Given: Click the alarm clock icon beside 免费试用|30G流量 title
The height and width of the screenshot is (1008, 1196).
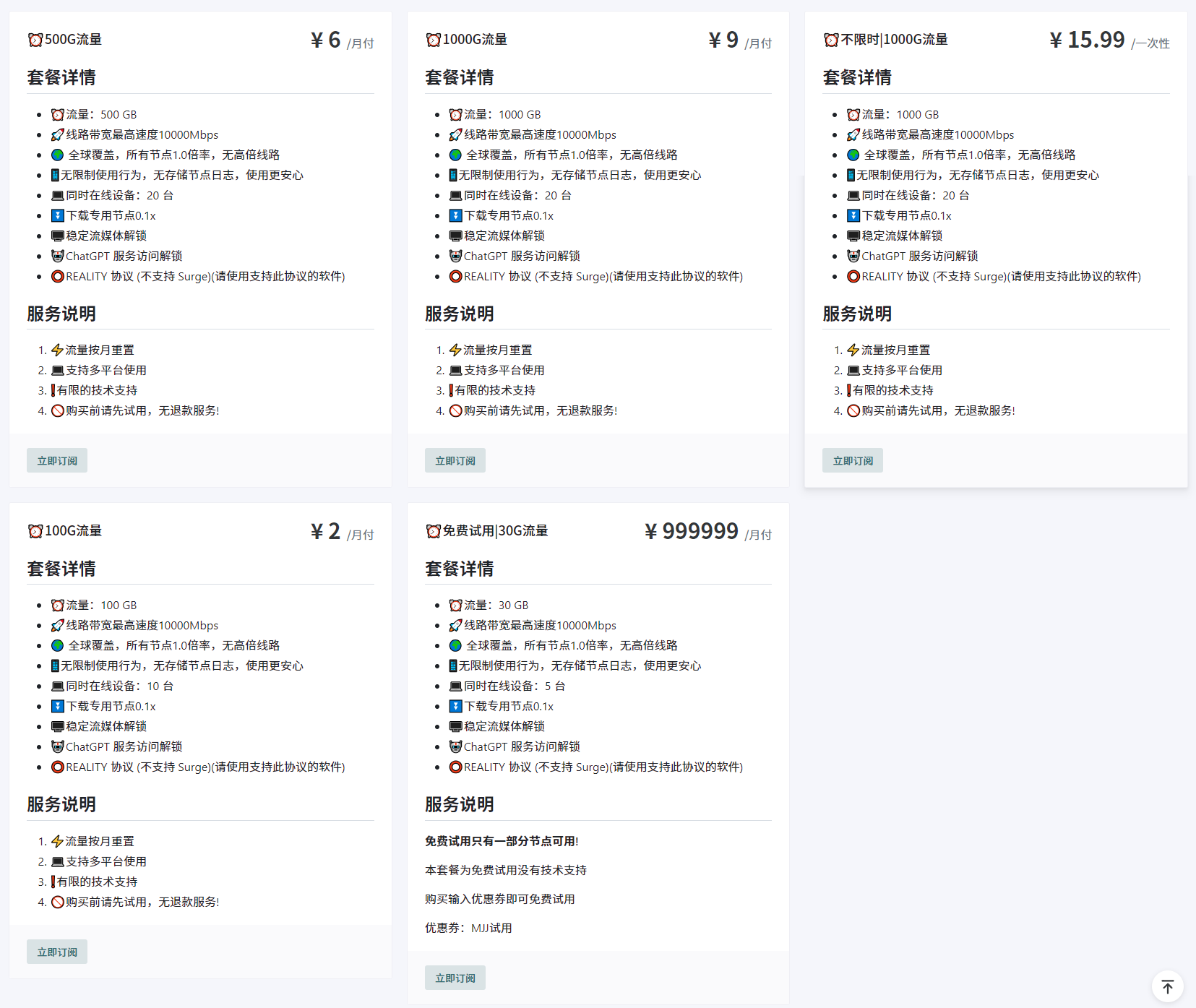Looking at the screenshot, I should coord(433,531).
